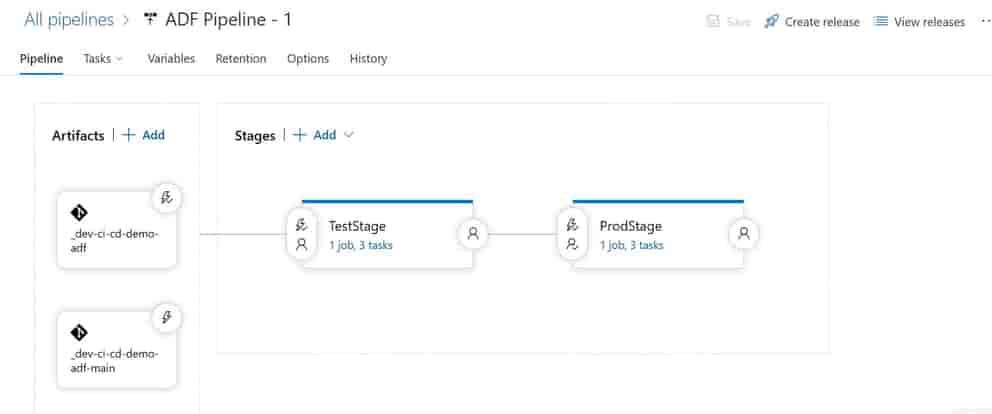This screenshot has width=992, height=414.
Task: Open the more options ellipsis menu
Action: [984, 21]
